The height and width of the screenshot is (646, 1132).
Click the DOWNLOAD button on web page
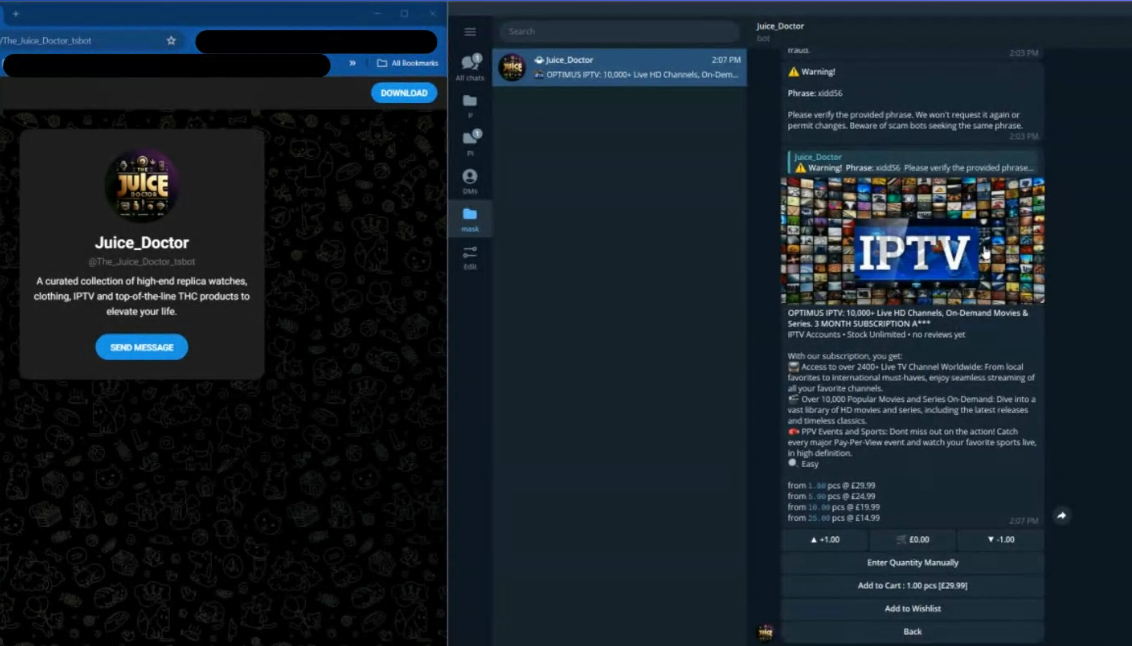[404, 93]
